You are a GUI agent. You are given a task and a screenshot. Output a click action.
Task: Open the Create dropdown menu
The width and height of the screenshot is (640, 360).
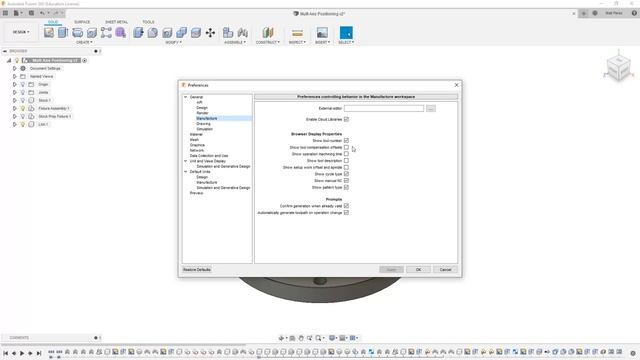(x=84, y=42)
